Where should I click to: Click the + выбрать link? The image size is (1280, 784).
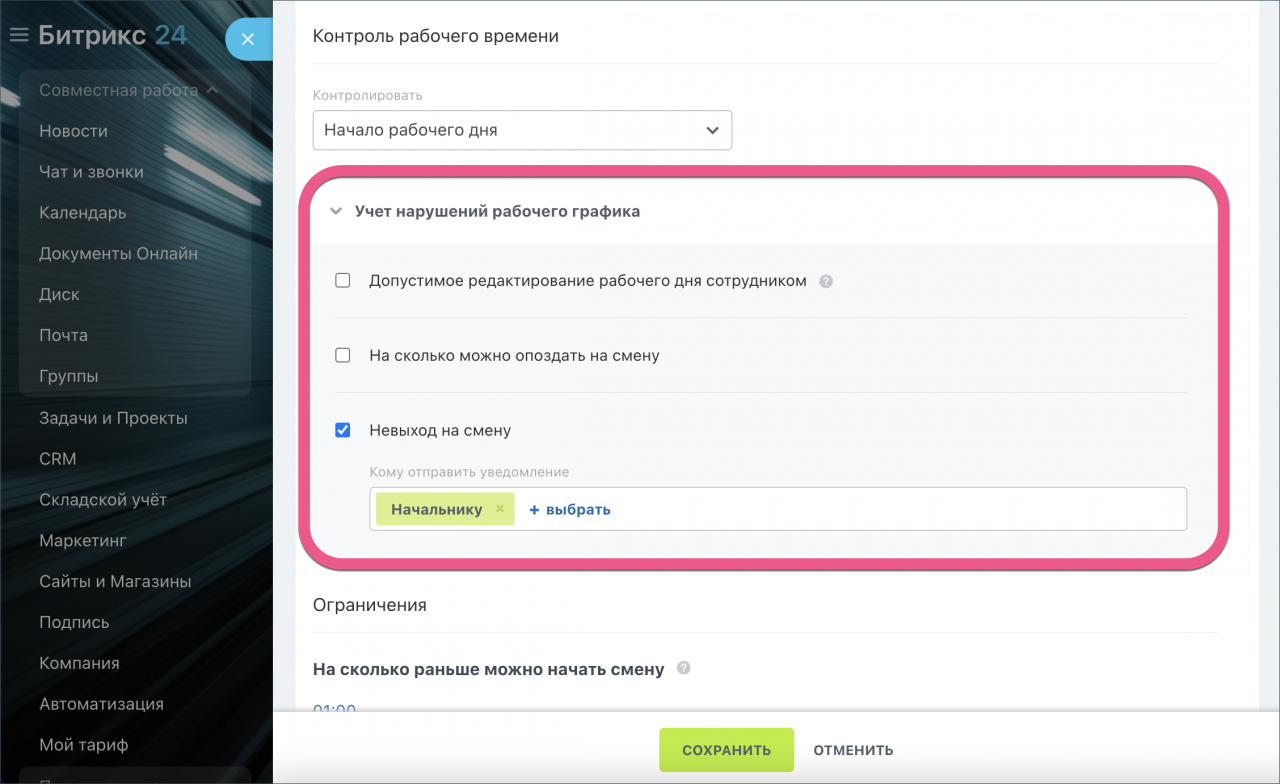[x=570, y=509]
